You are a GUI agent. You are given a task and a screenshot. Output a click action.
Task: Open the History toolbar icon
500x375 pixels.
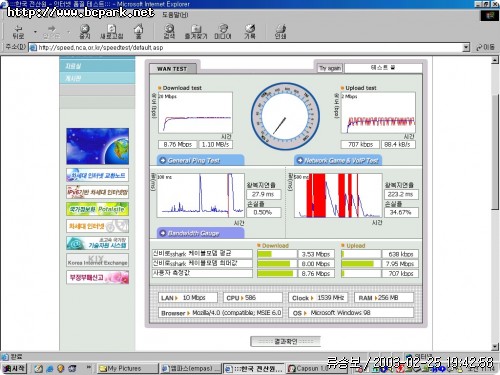coord(250,31)
